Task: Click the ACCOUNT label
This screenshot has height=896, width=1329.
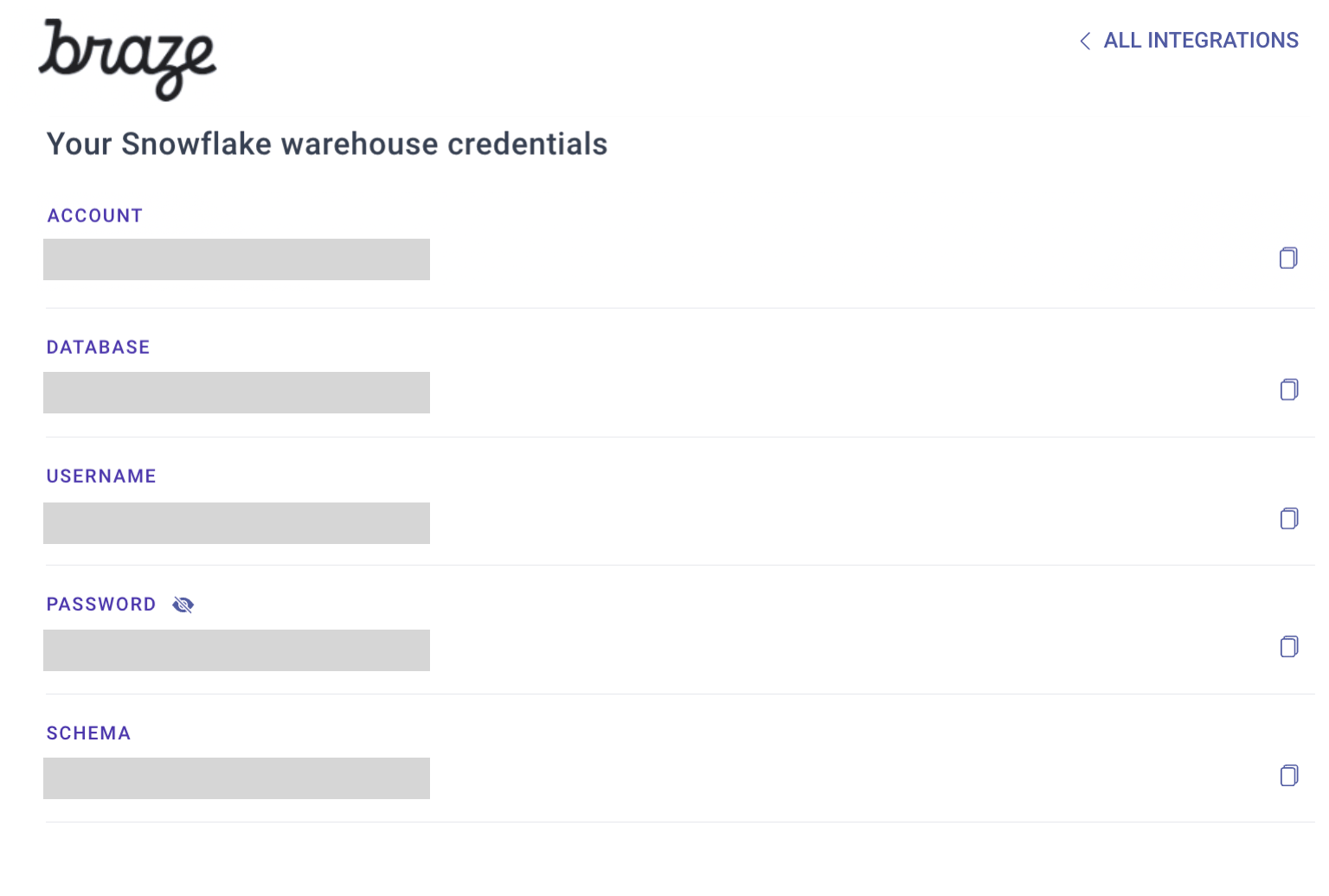Action: pyautogui.click(x=95, y=215)
